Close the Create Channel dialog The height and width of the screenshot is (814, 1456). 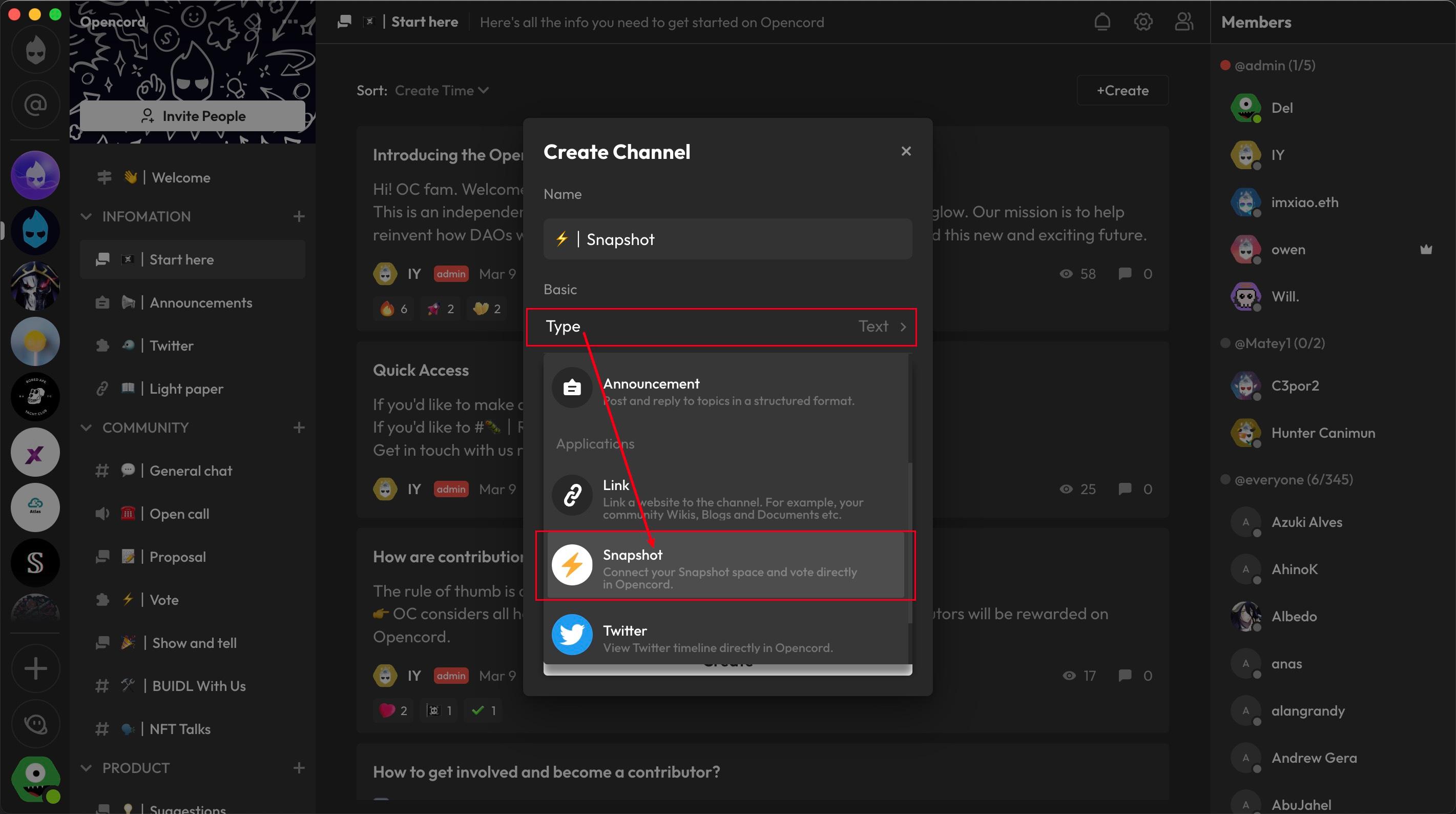click(906, 151)
